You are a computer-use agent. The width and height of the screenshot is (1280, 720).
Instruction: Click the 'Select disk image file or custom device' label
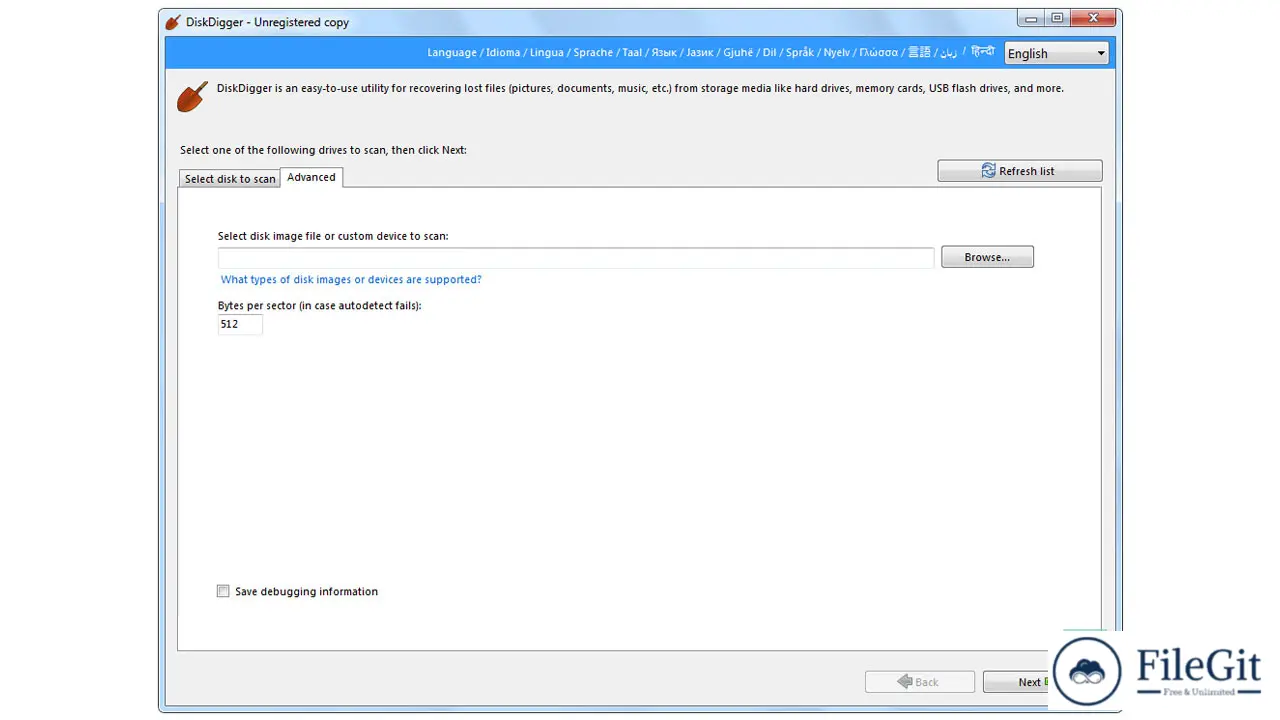pyautogui.click(x=333, y=236)
